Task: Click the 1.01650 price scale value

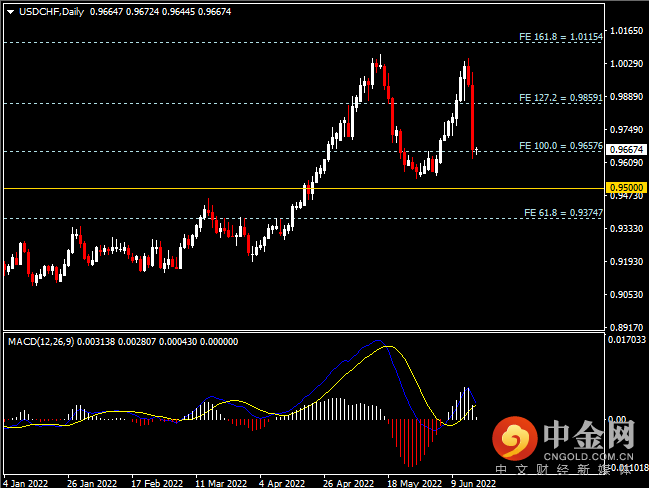Action: point(627,31)
